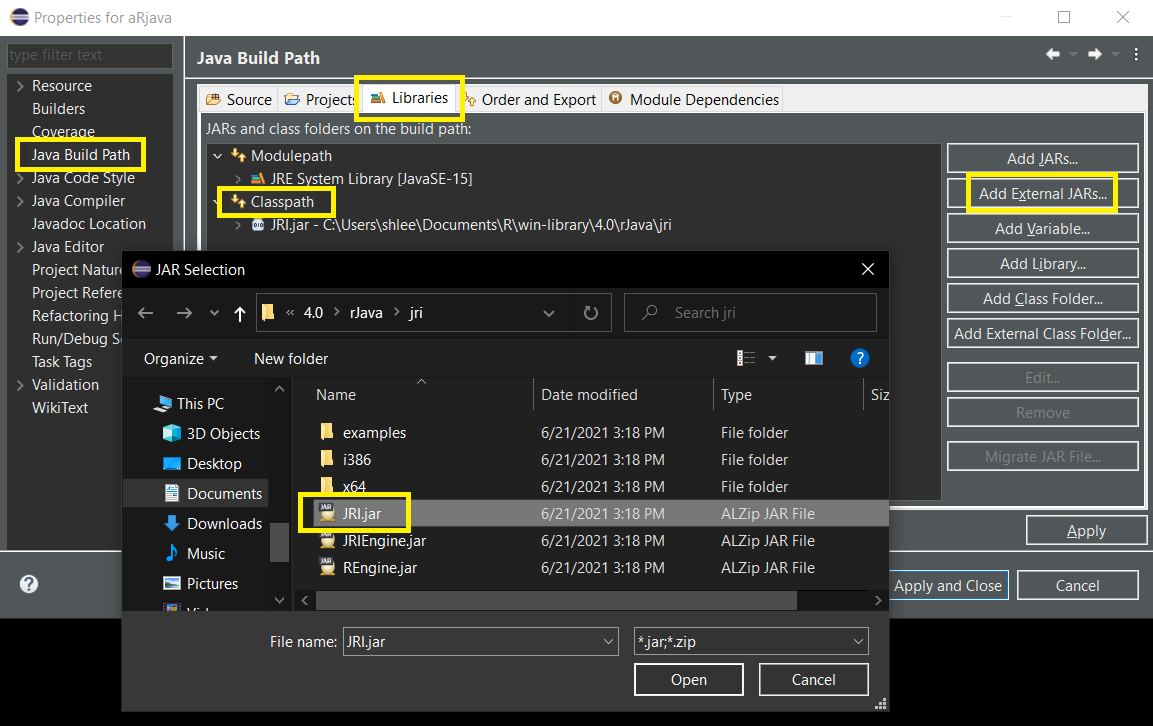Switch to the Libraries tab

410,98
